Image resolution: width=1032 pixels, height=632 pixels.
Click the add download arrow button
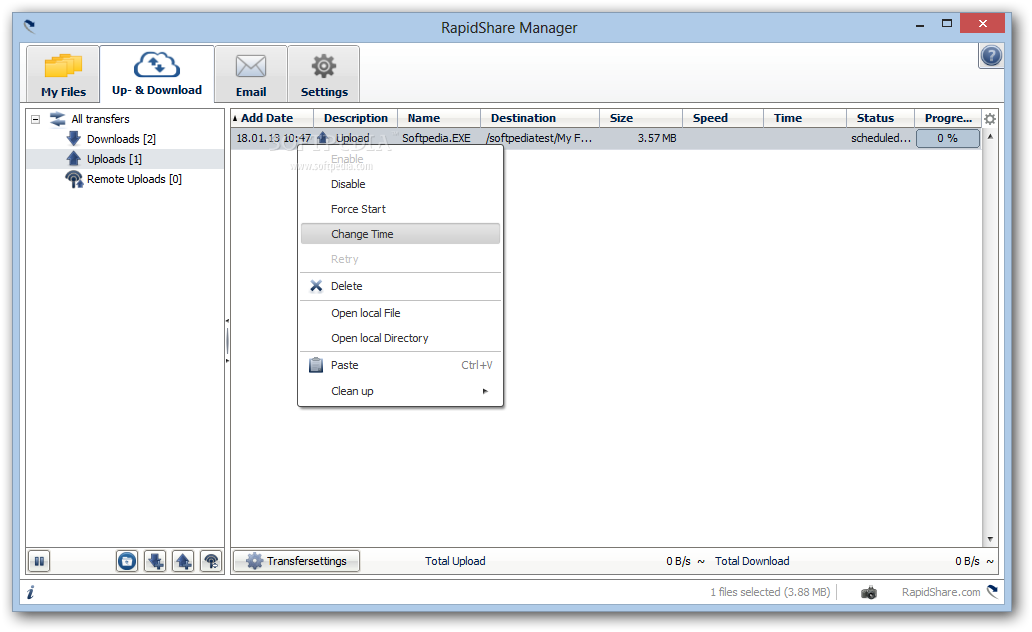coord(155,562)
